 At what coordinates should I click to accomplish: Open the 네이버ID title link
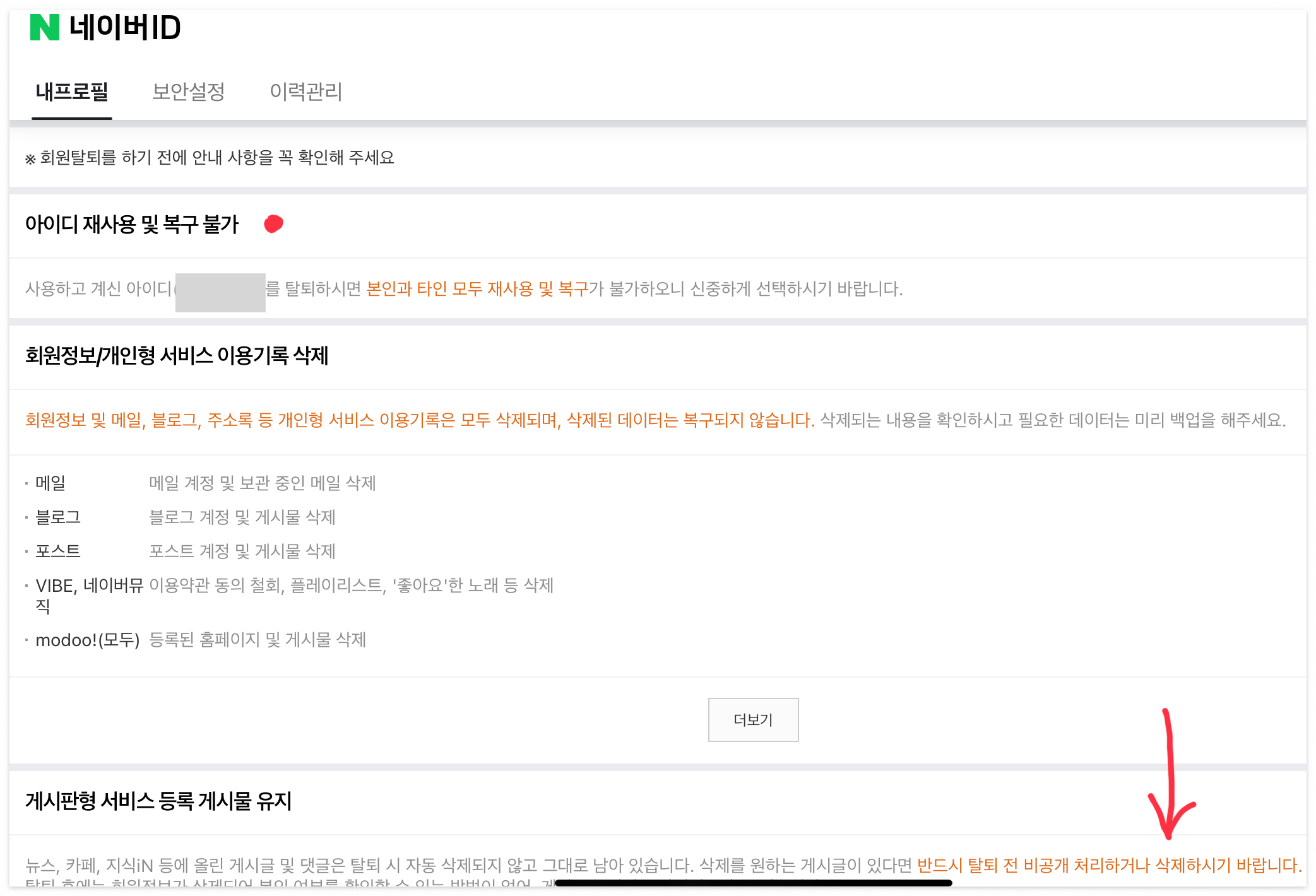point(125,28)
